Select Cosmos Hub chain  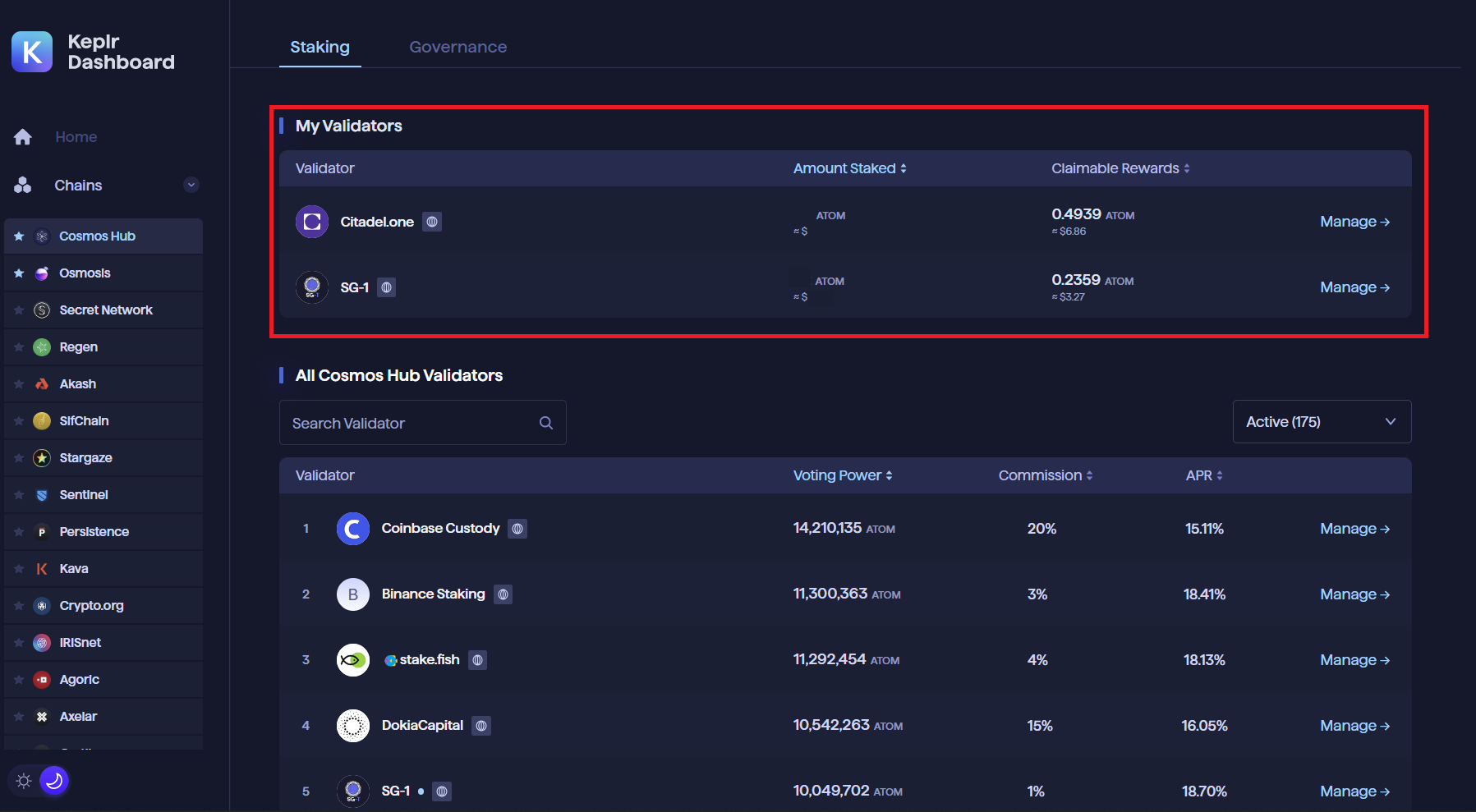pyautogui.click(x=103, y=236)
